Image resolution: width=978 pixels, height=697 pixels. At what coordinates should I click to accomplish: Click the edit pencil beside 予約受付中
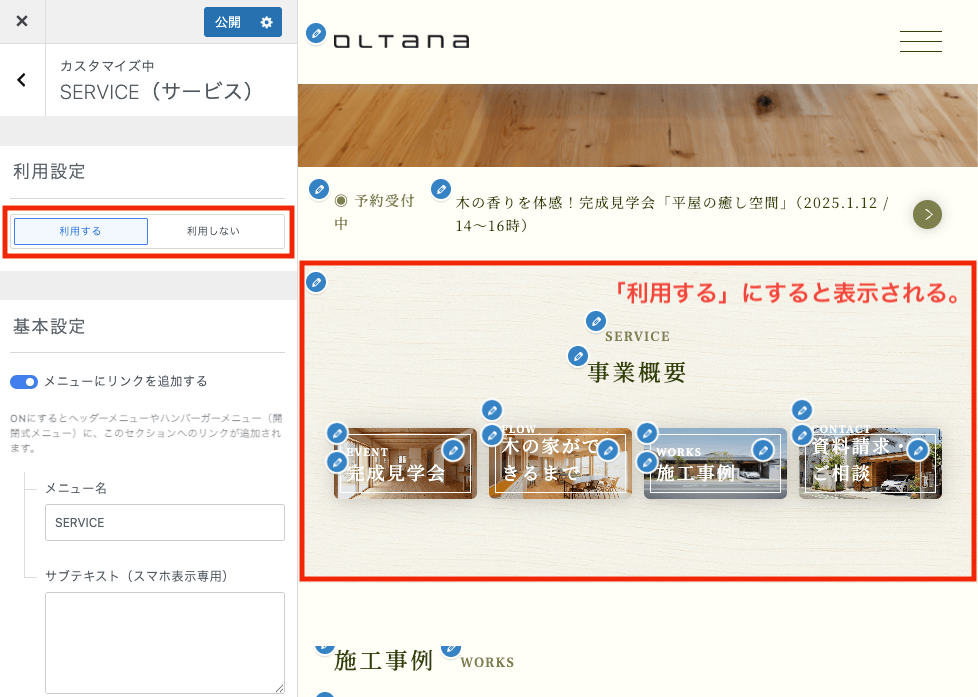(x=319, y=188)
